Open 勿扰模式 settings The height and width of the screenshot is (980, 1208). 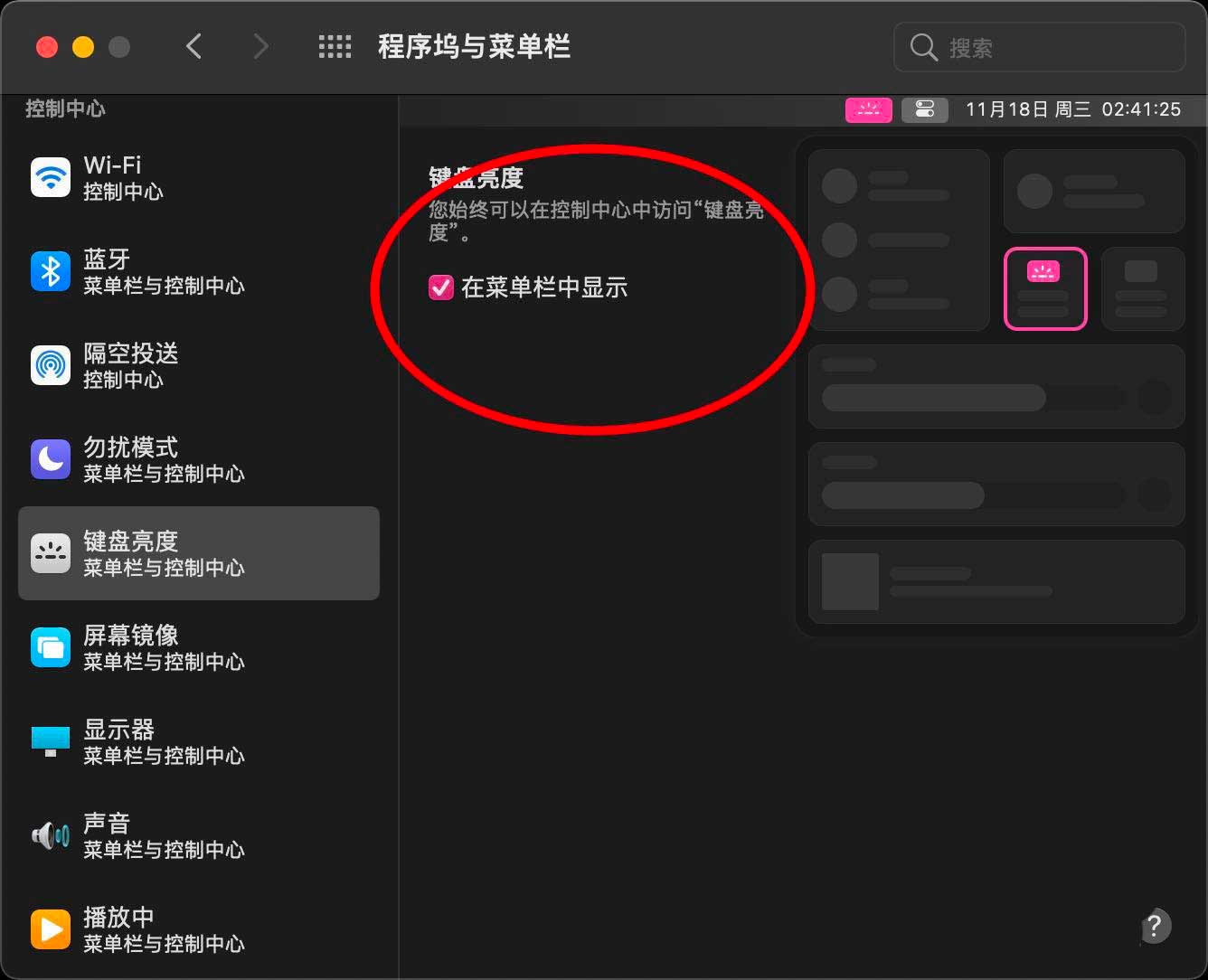pyautogui.click(x=131, y=459)
